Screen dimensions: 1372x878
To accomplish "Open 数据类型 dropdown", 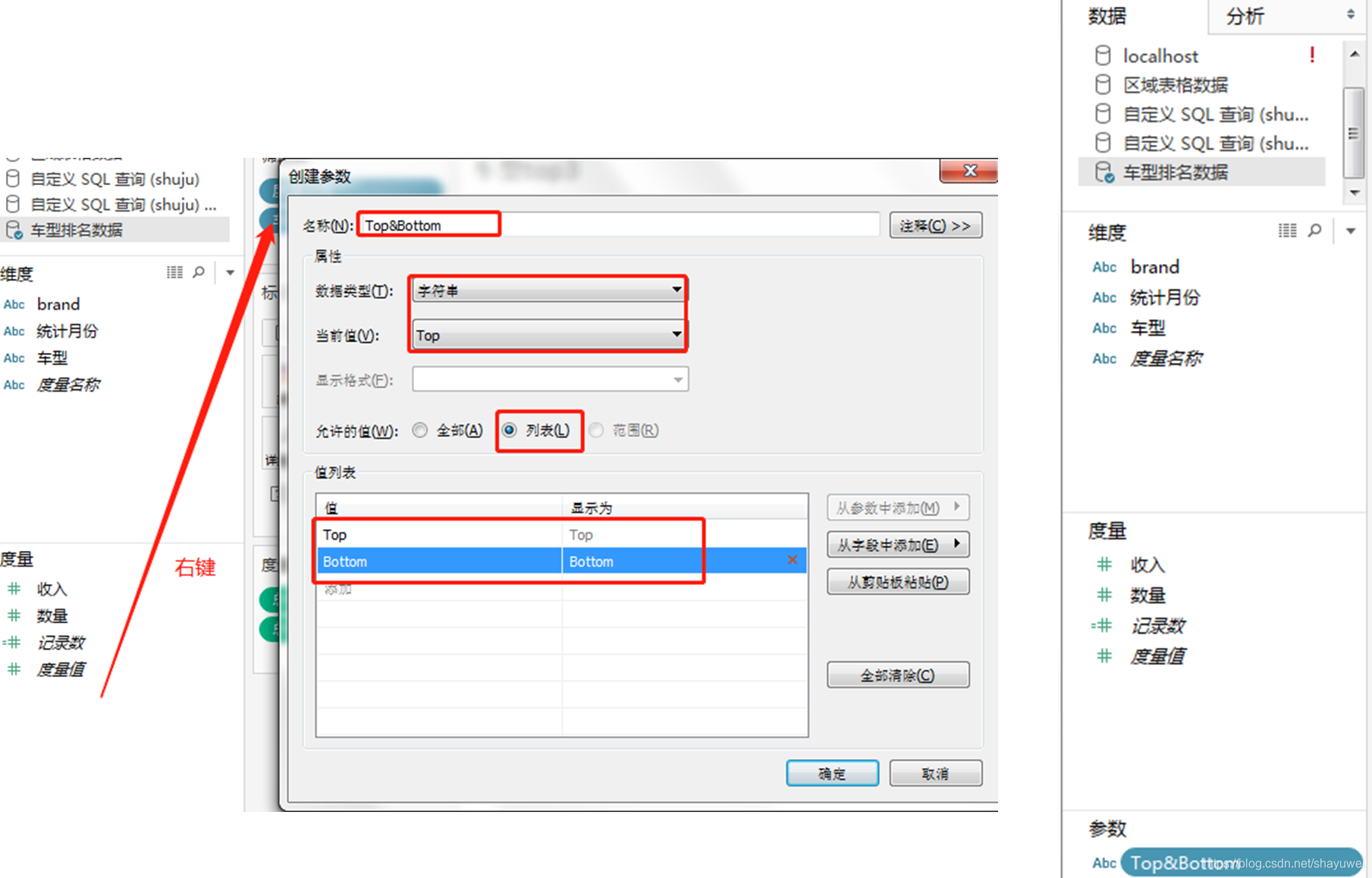I will point(548,290).
